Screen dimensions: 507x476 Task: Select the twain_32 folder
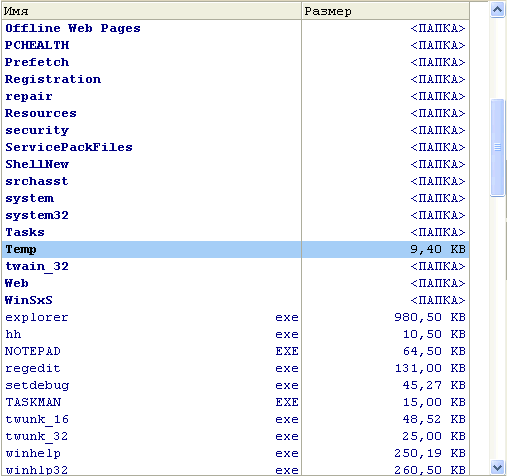[37, 266]
